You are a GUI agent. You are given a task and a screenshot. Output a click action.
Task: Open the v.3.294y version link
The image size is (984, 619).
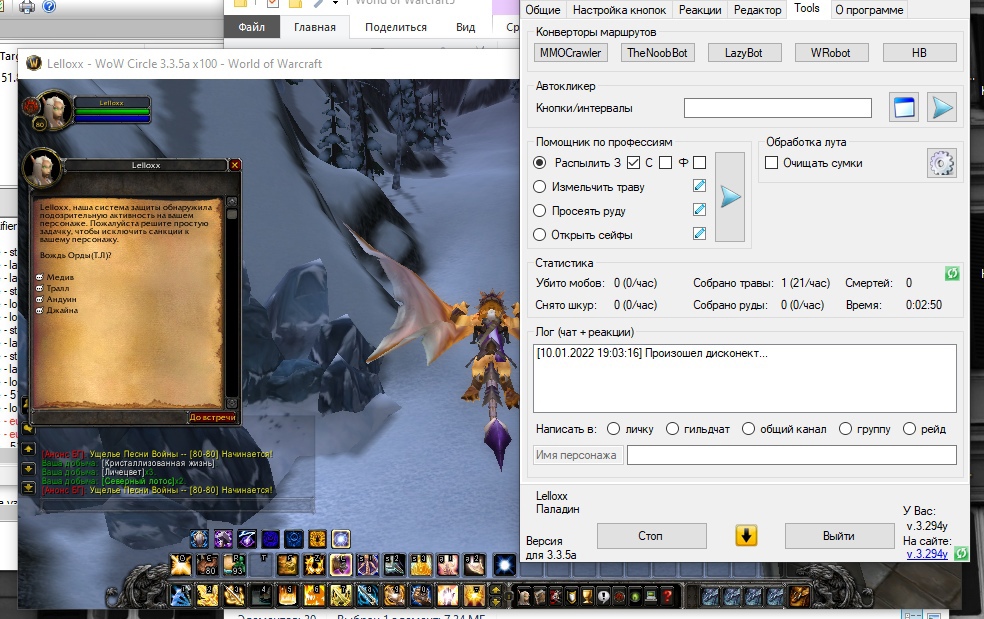926,554
